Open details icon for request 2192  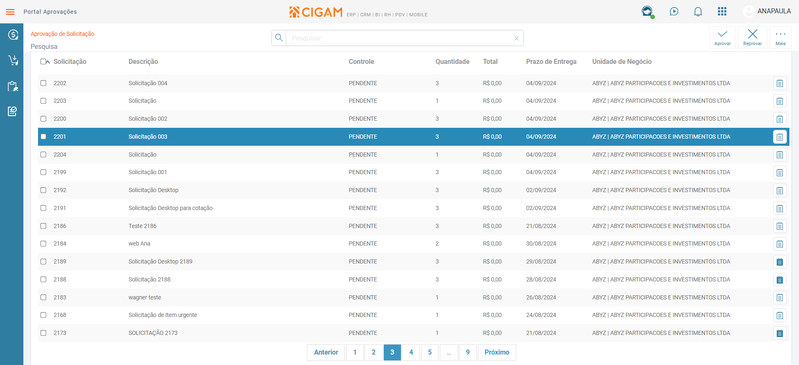(x=779, y=191)
